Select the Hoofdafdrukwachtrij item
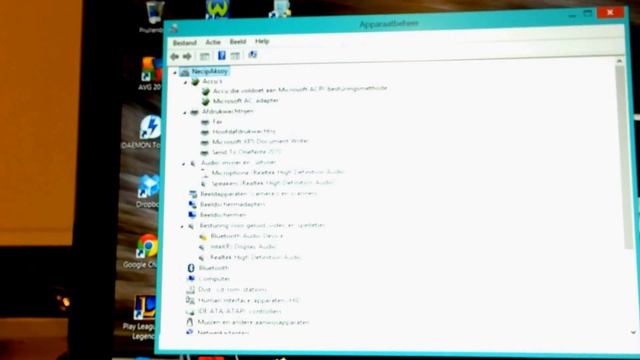The height and width of the screenshot is (360, 640). coord(244,131)
